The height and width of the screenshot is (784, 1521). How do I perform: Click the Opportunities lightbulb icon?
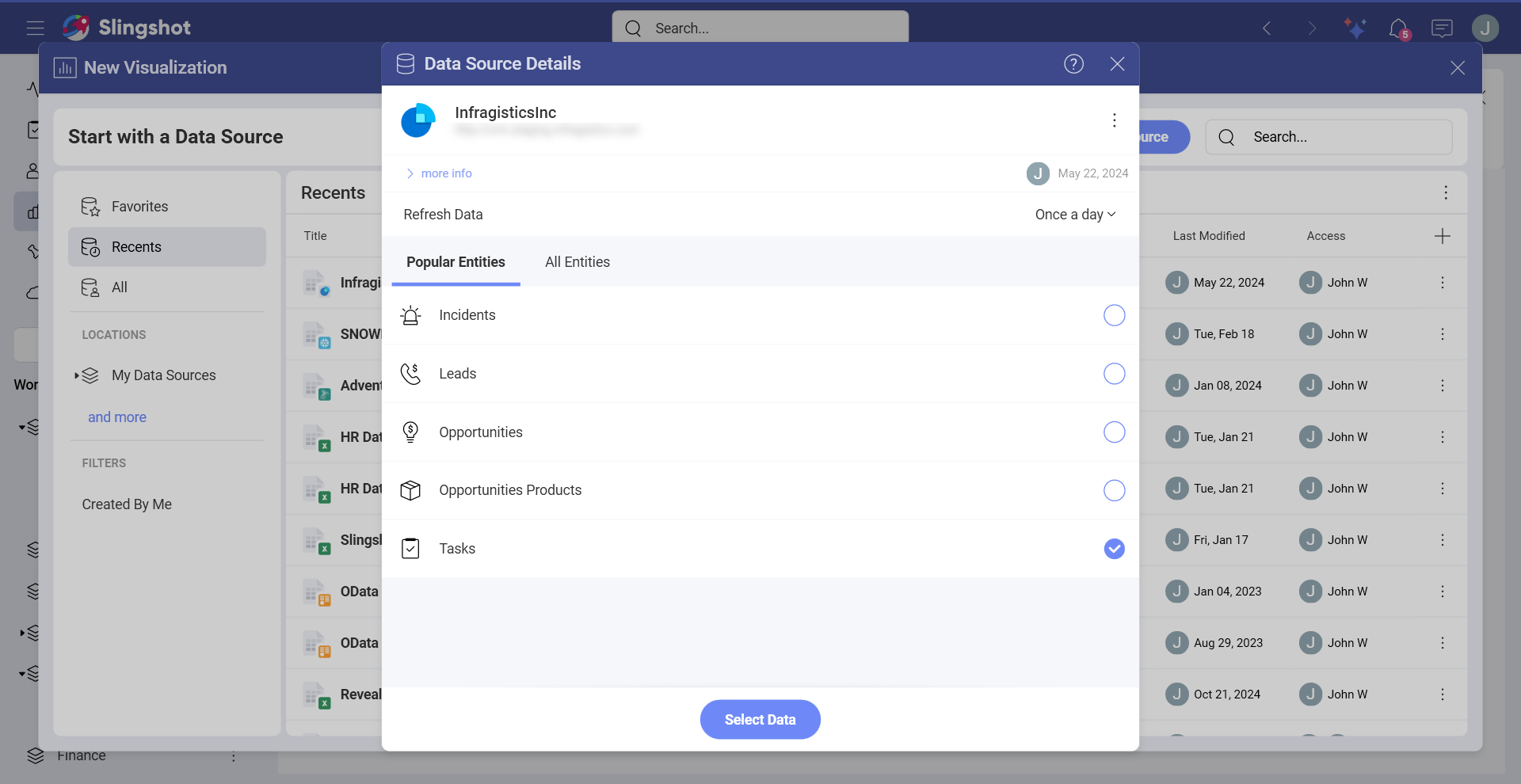(x=410, y=432)
